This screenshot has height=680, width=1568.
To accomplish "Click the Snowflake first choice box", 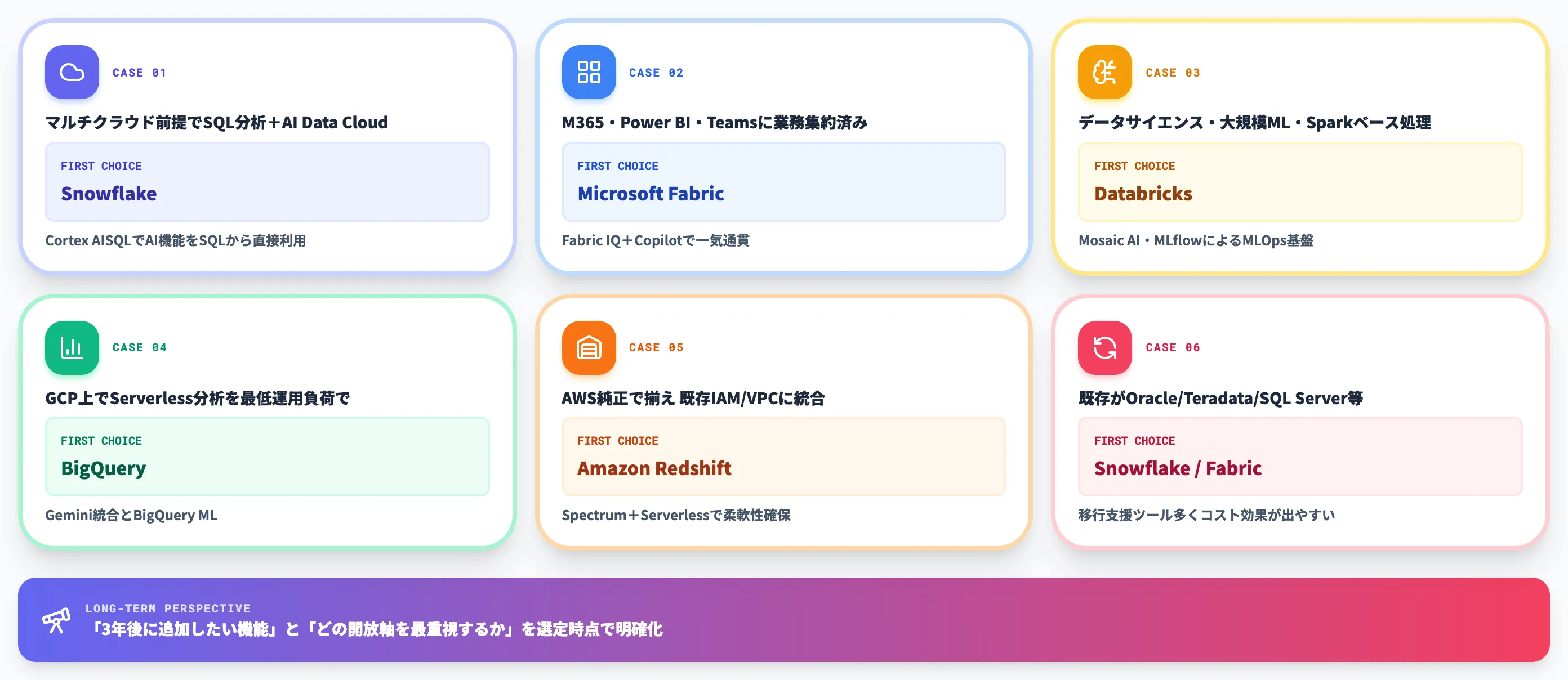I will point(267,182).
